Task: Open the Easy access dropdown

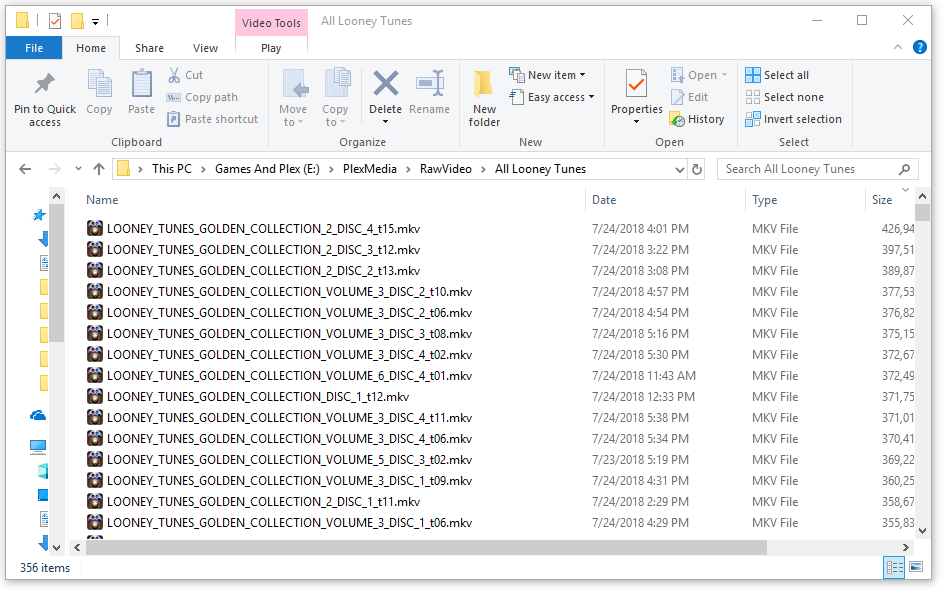Action: pyautogui.click(x=551, y=97)
